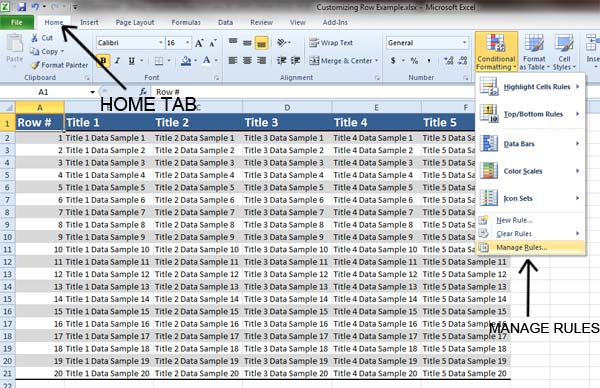Choose Manage Rules... menu entry

coord(530,248)
